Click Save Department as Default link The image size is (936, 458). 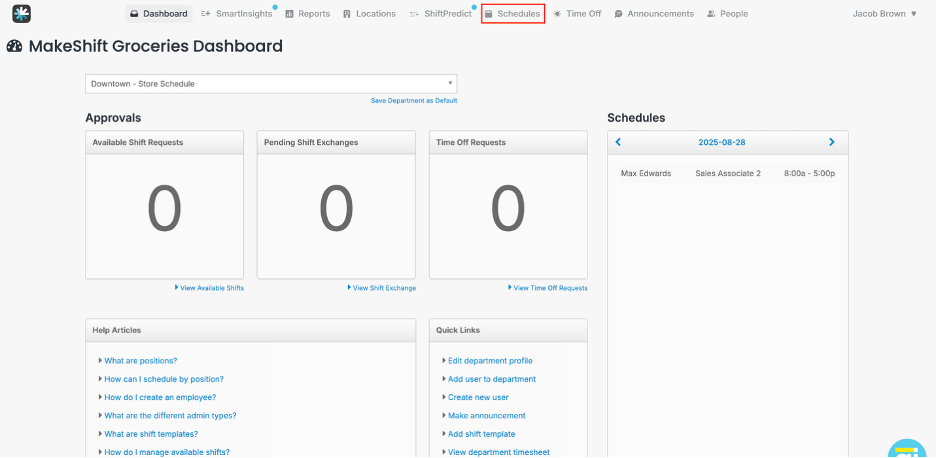pyautogui.click(x=413, y=101)
